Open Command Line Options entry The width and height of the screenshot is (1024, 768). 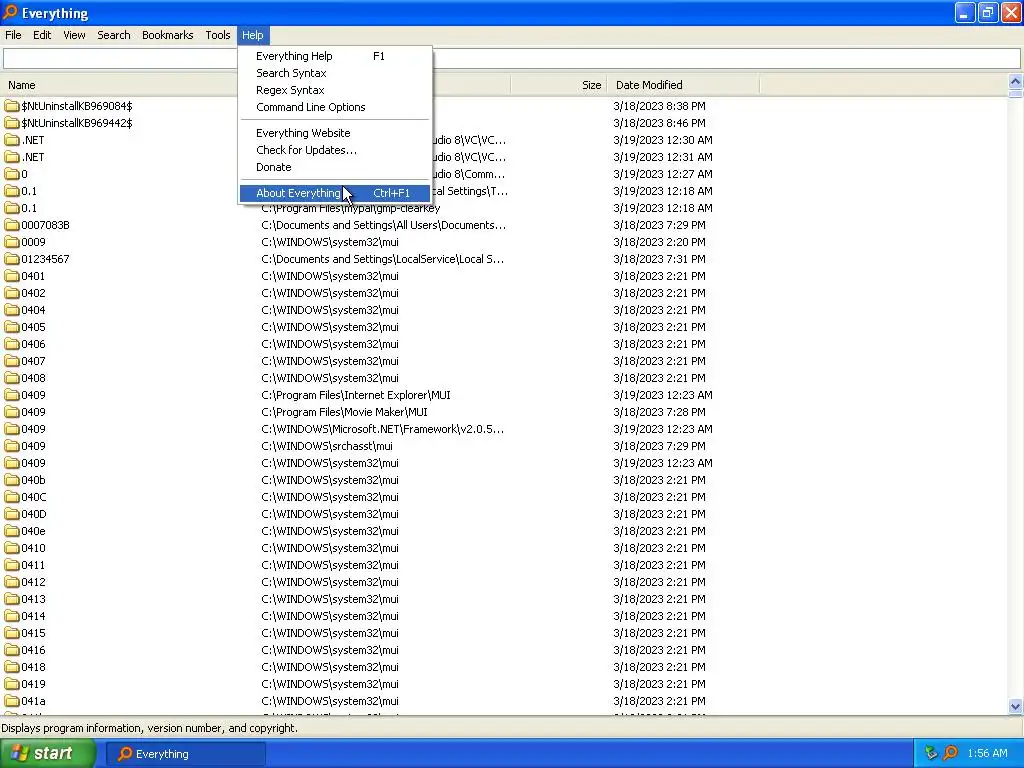point(334,107)
